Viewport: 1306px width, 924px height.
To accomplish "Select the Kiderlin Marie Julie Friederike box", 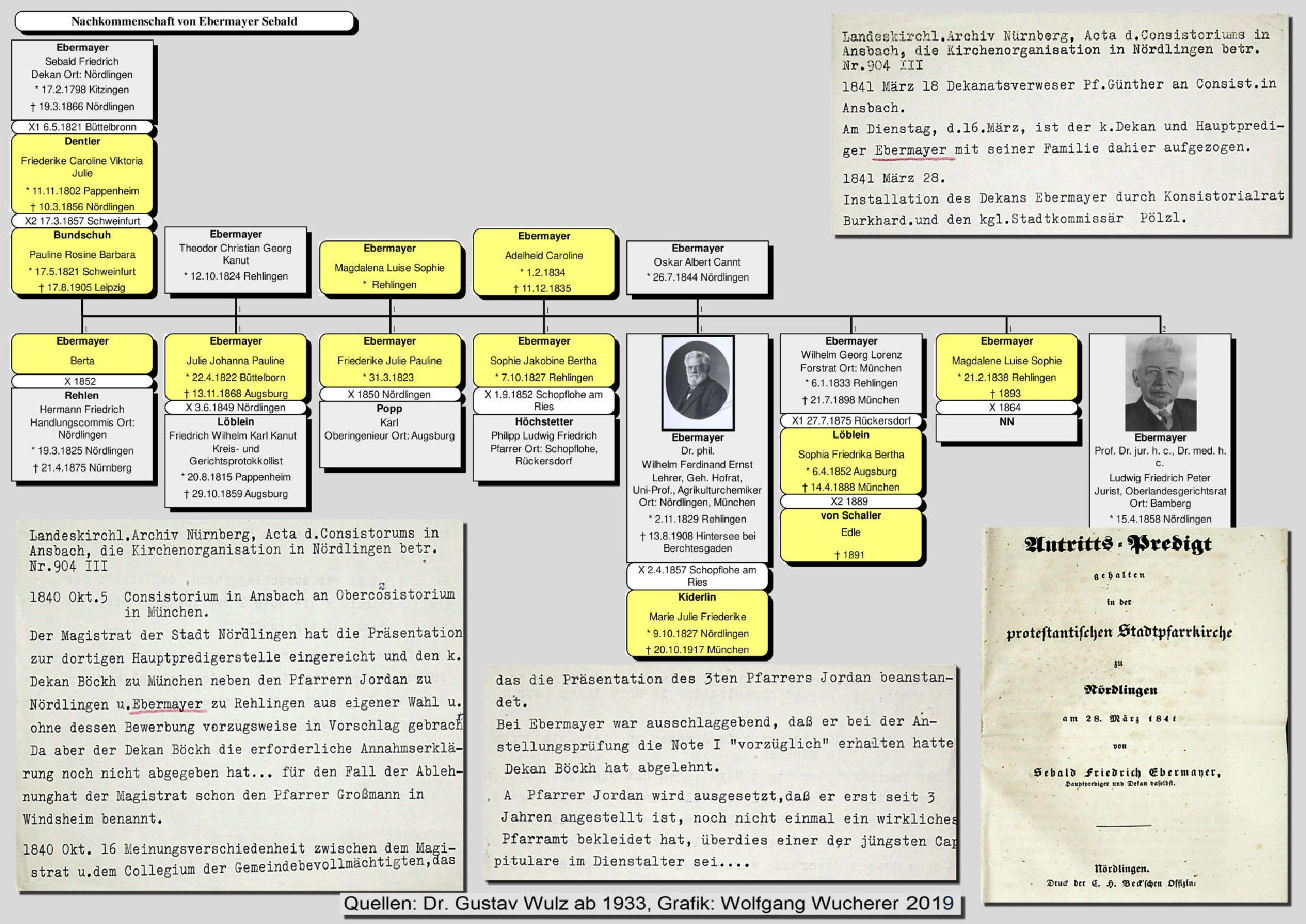I will click(697, 623).
